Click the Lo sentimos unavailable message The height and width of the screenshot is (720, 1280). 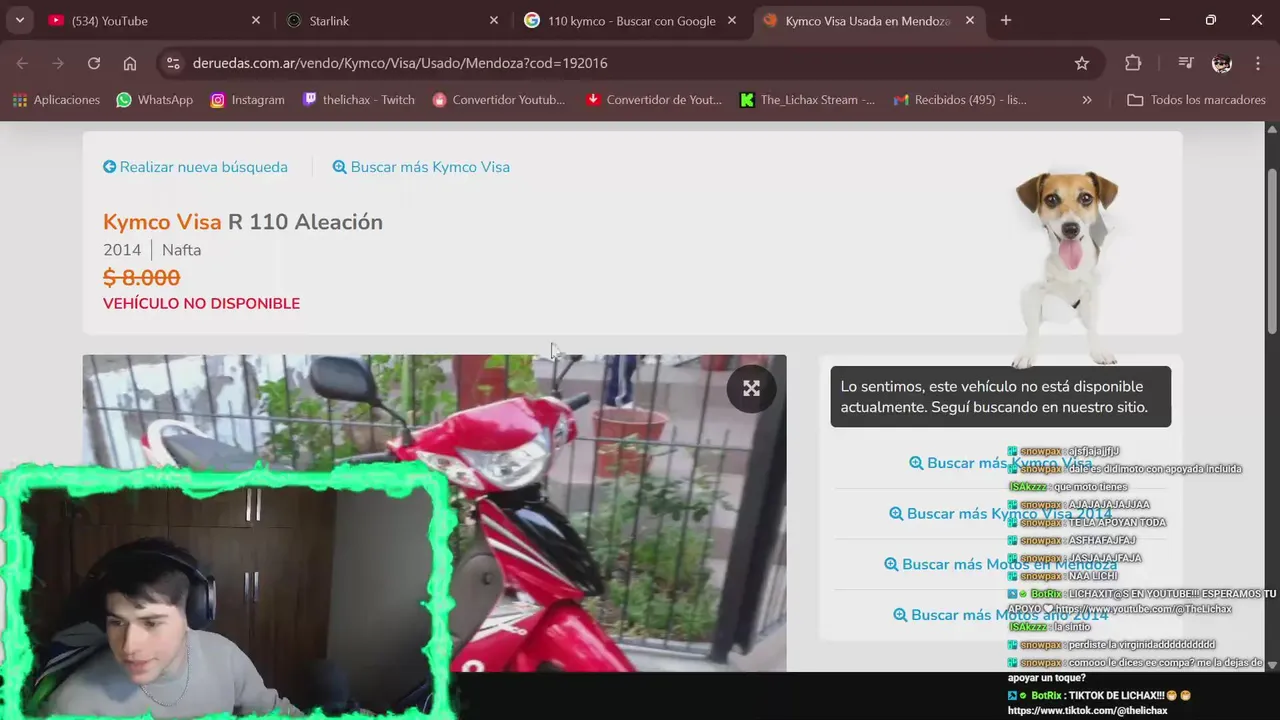(x=1000, y=397)
